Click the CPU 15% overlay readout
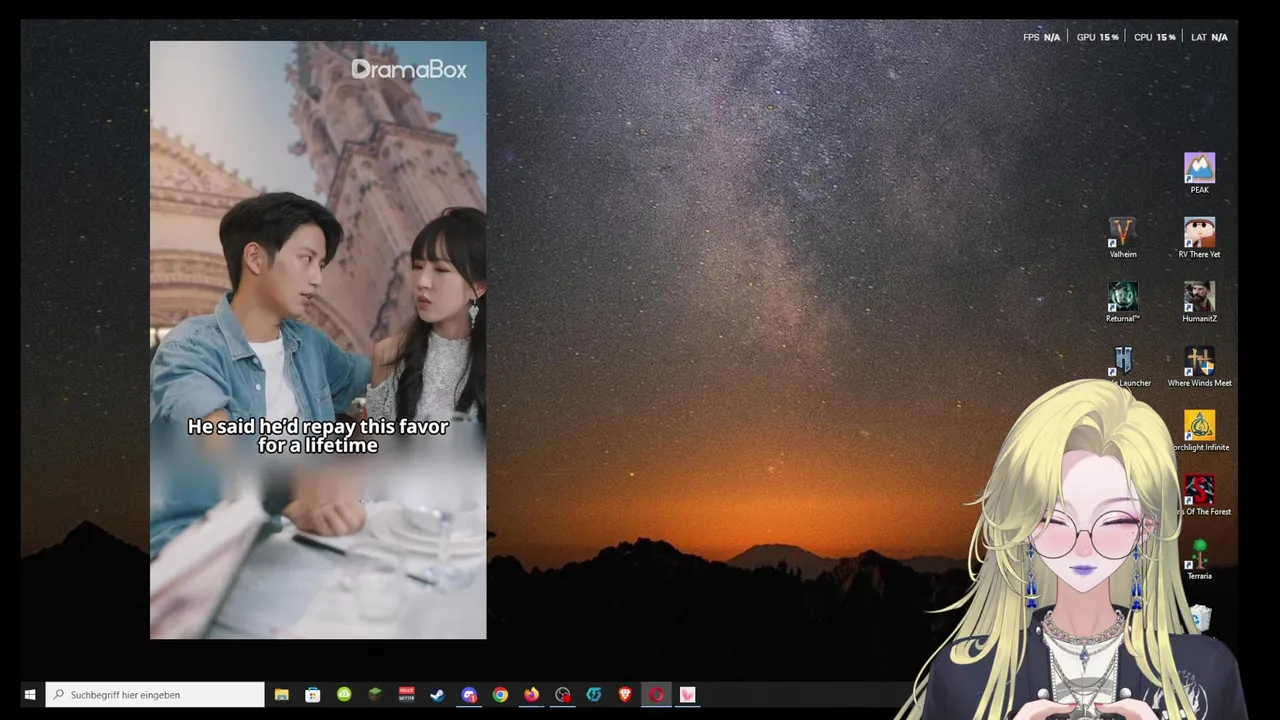 click(1154, 37)
